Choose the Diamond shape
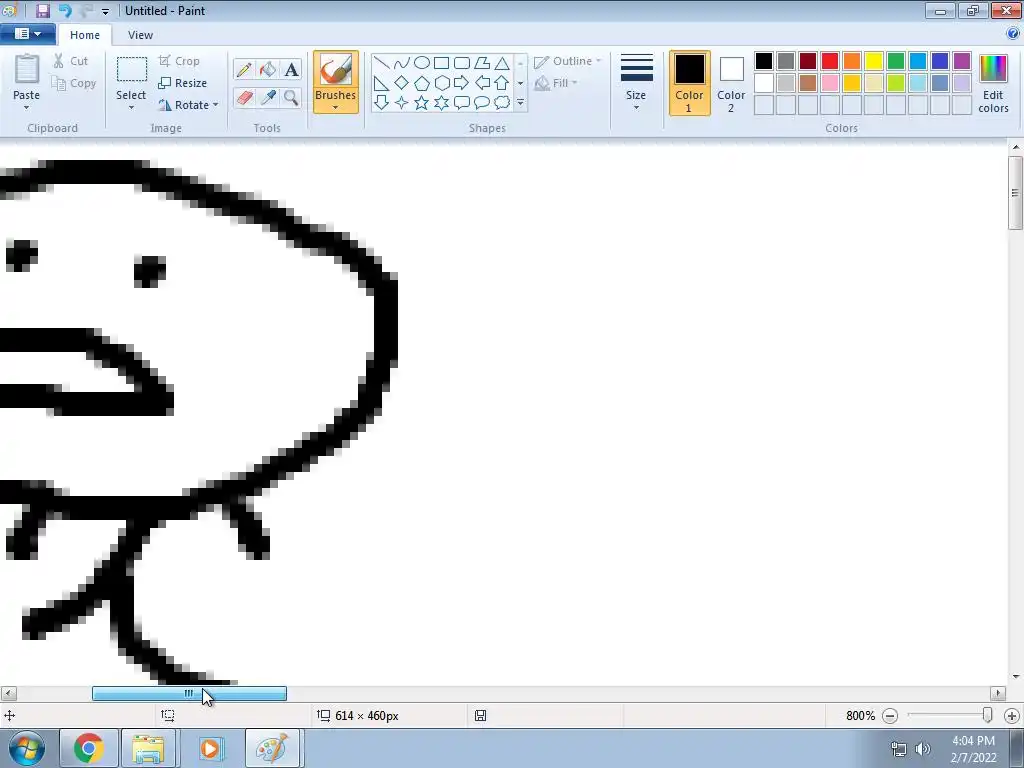 point(402,83)
